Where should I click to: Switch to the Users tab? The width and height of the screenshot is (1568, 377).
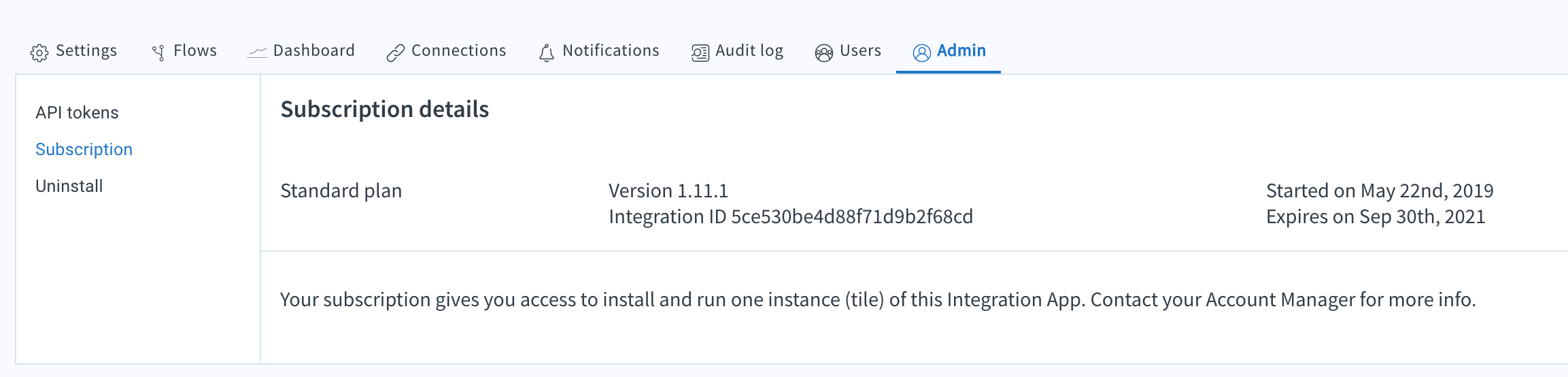pyautogui.click(x=848, y=51)
